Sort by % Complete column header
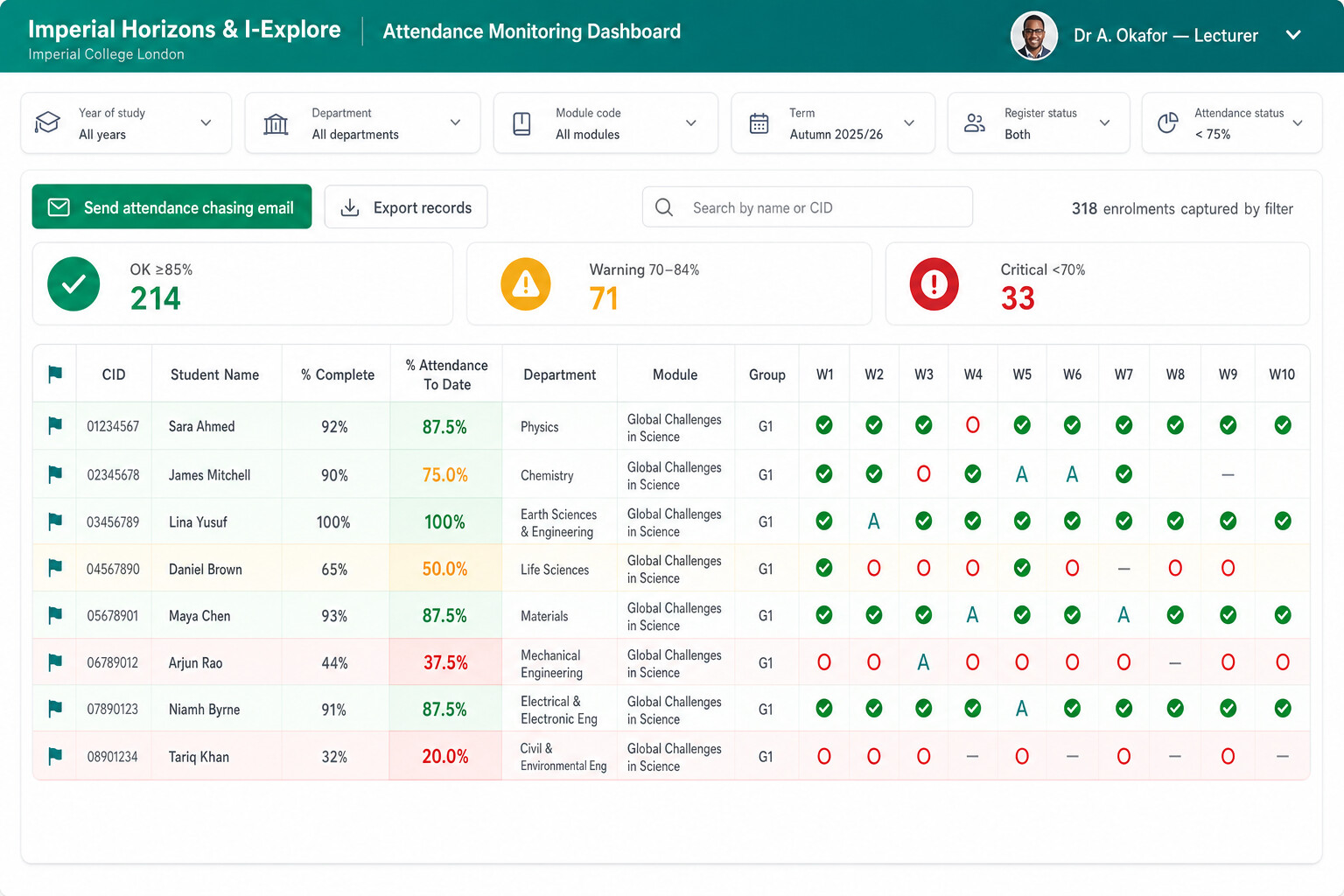The width and height of the screenshot is (1344, 896). (338, 374)
